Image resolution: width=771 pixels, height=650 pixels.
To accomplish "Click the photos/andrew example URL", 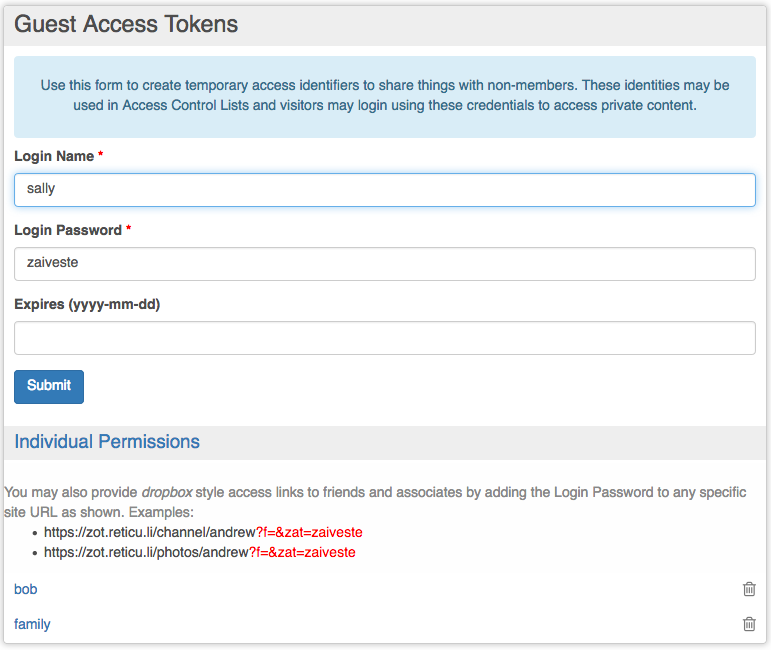I will tap(200, 552).
